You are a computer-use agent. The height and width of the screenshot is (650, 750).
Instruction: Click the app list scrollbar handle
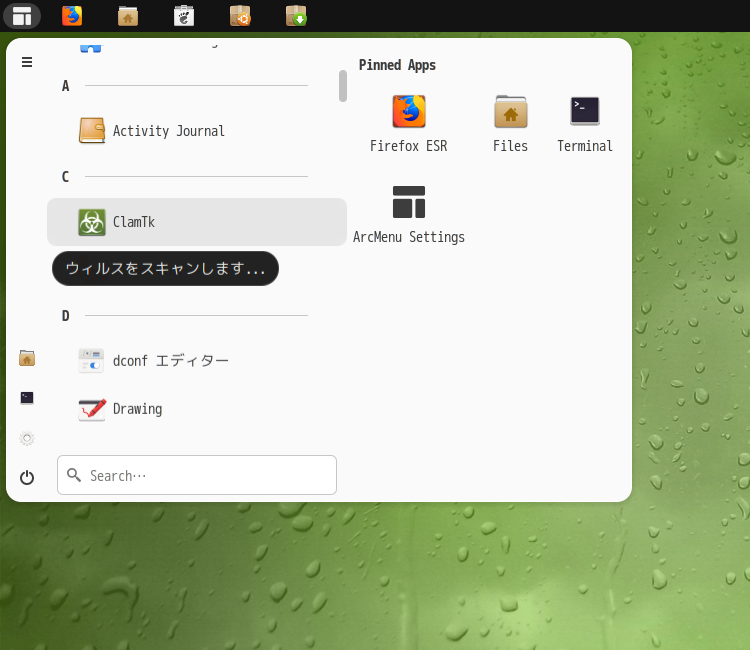coord(342,86)
